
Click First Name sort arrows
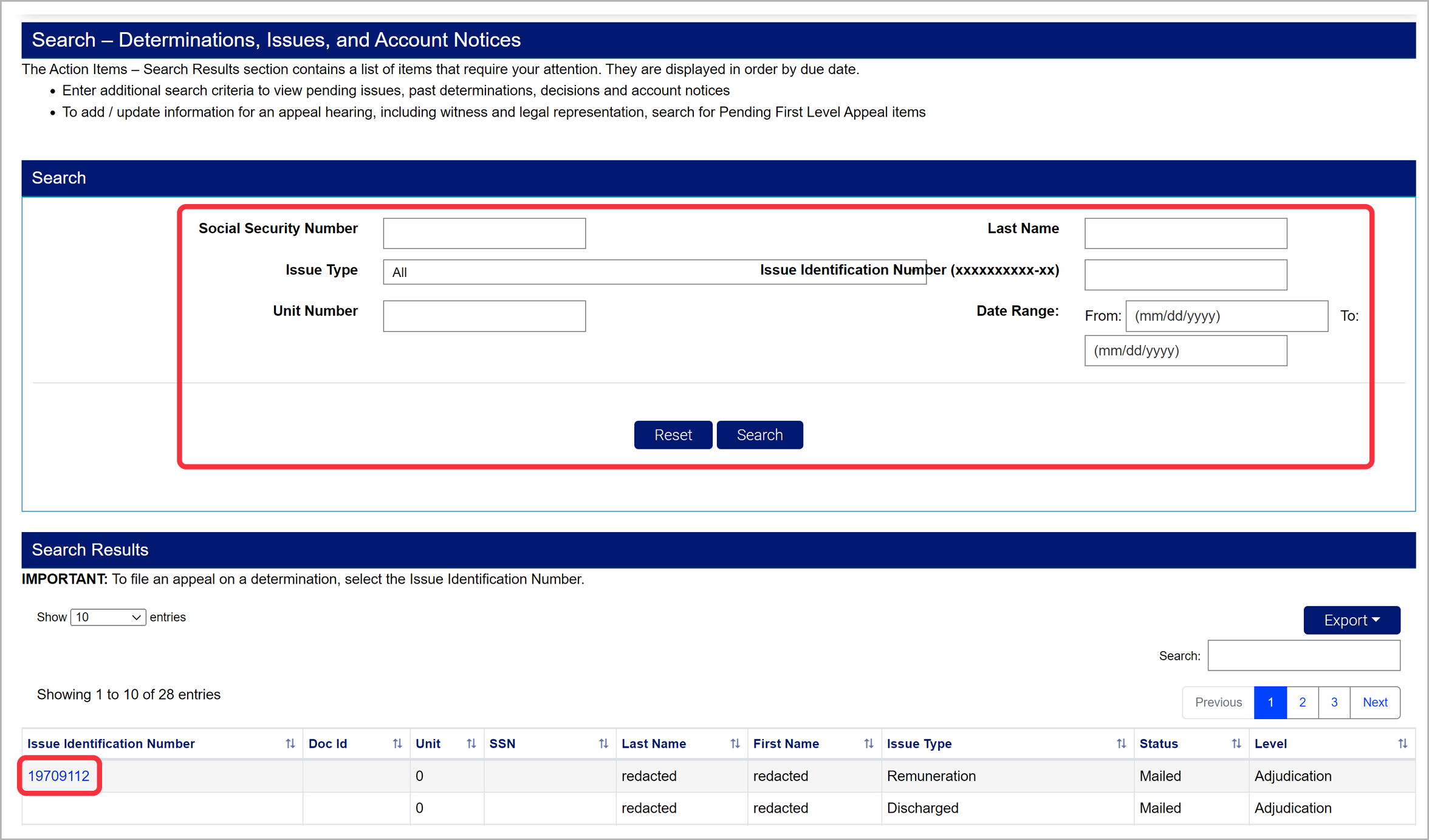point(868,743)
